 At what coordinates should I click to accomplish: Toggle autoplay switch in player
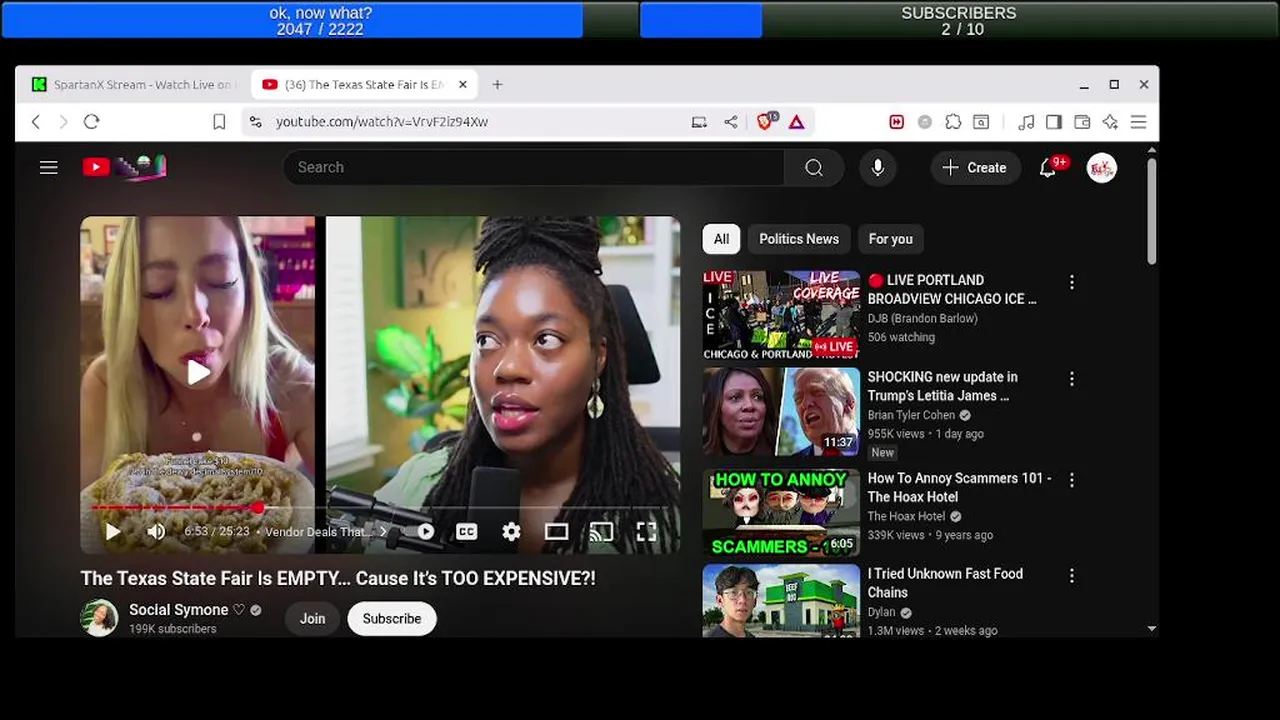point(424,532)
